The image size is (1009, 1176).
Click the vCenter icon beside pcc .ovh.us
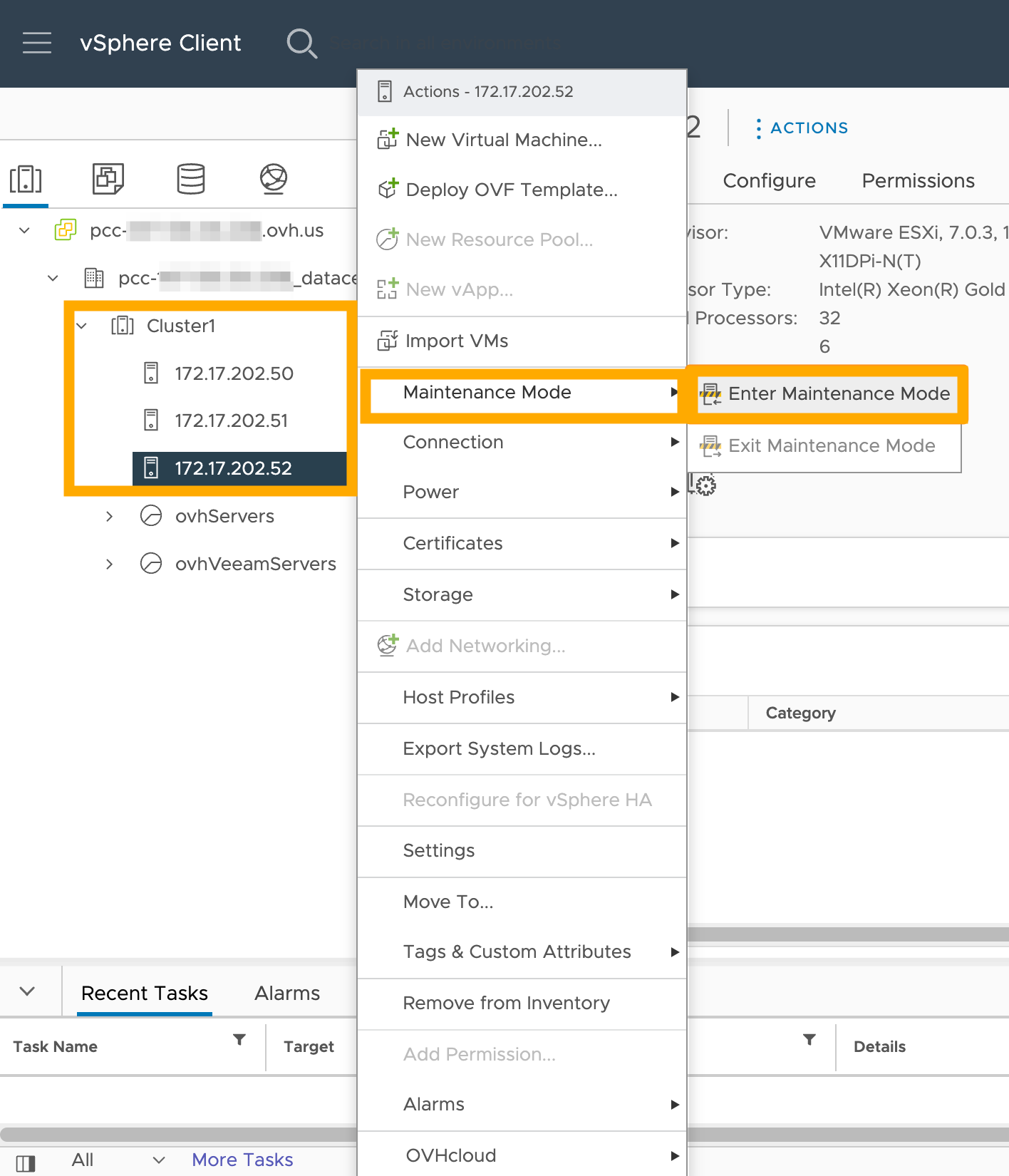point(66,230)
